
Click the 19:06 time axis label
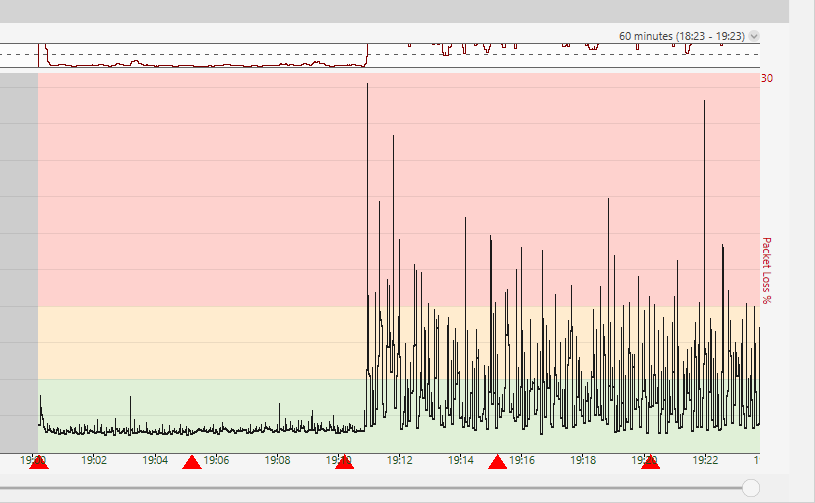216,460
